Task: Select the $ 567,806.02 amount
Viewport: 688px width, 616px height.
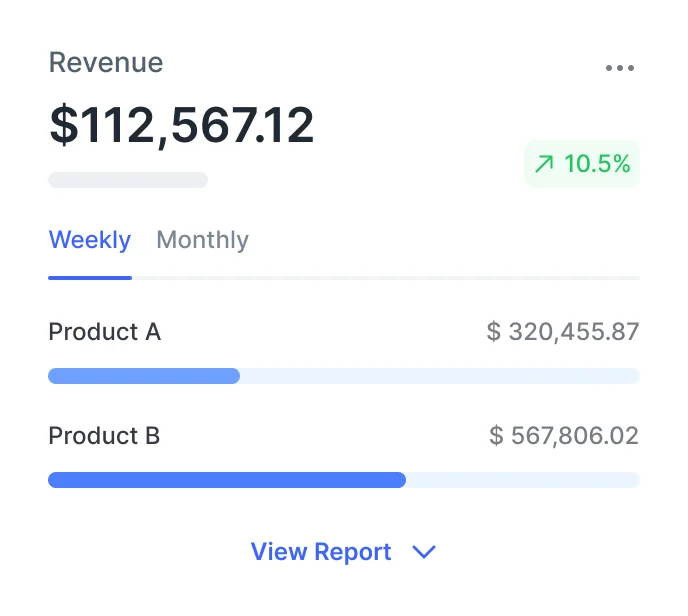Action: [564, 436]
